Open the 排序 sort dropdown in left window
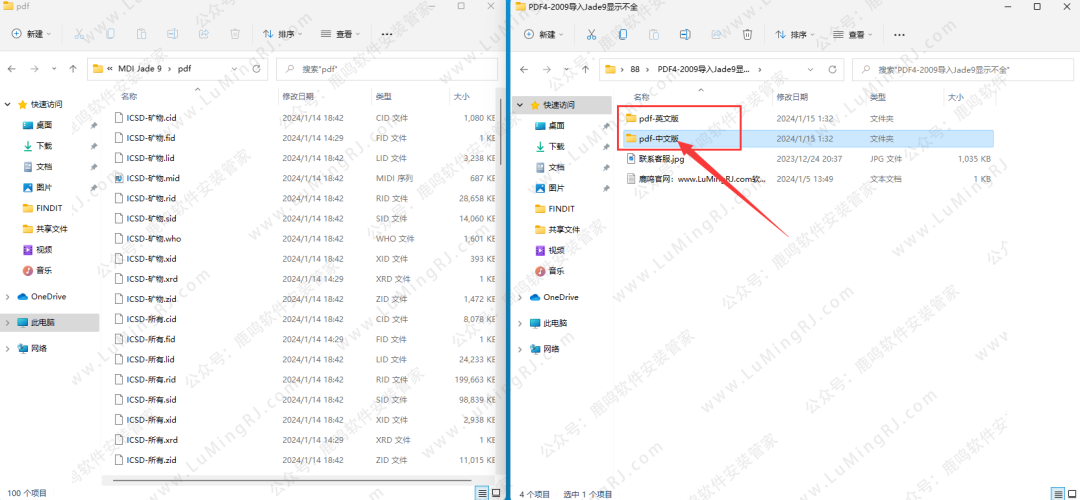The height and width of the screenshot is (500, 1080). coord(283,34)
